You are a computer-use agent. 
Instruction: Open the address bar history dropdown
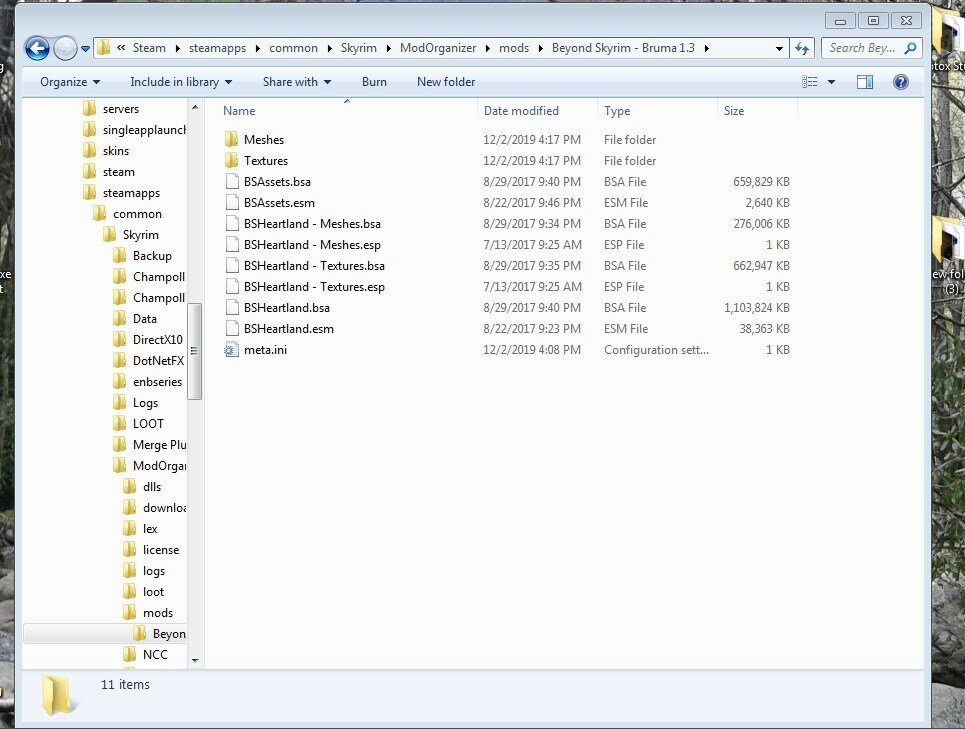[779, 48]
